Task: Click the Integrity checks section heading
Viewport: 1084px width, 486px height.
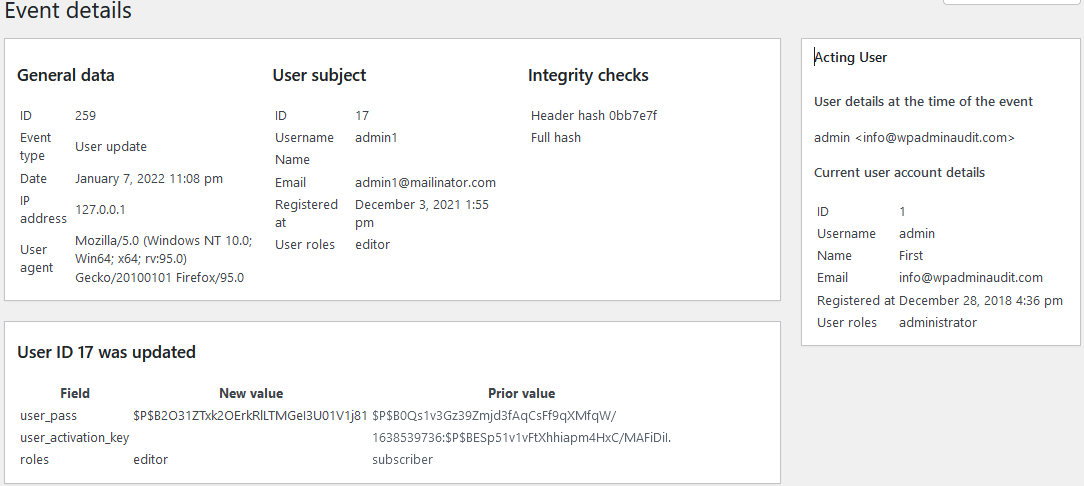Action: pos(588,75)
